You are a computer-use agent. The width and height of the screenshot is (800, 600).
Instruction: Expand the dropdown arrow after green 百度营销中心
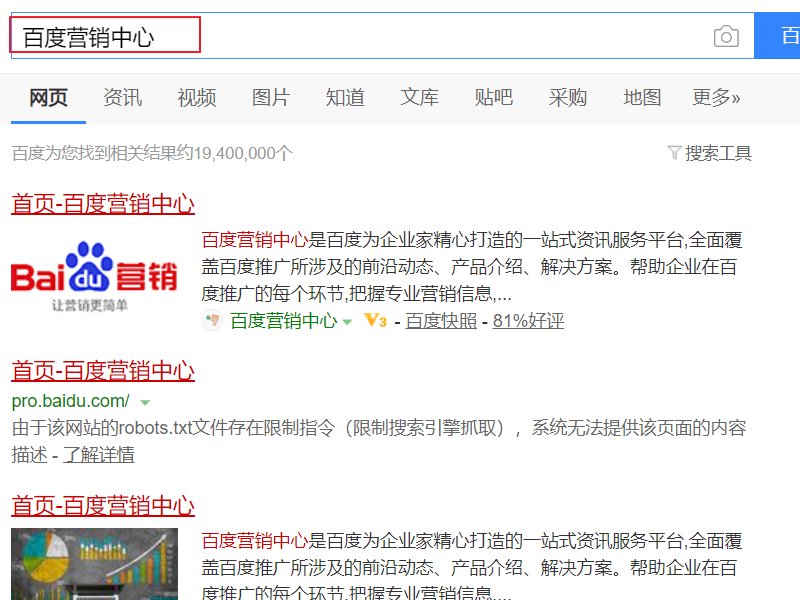[347, 322]
